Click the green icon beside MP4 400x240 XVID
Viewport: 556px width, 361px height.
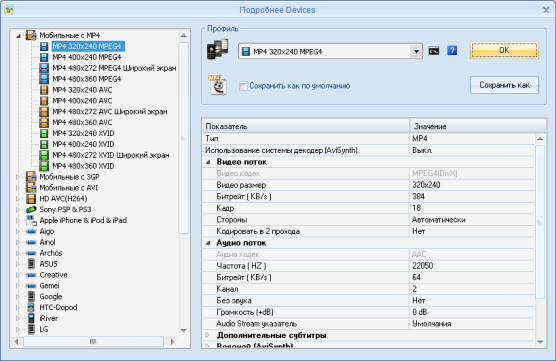pos(44,145)
